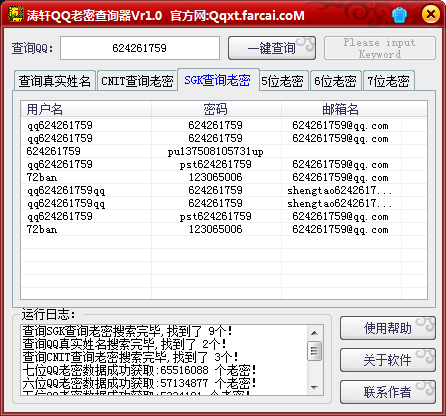Click the 用户名 column header
446x416 pixels.
(86, 109)
